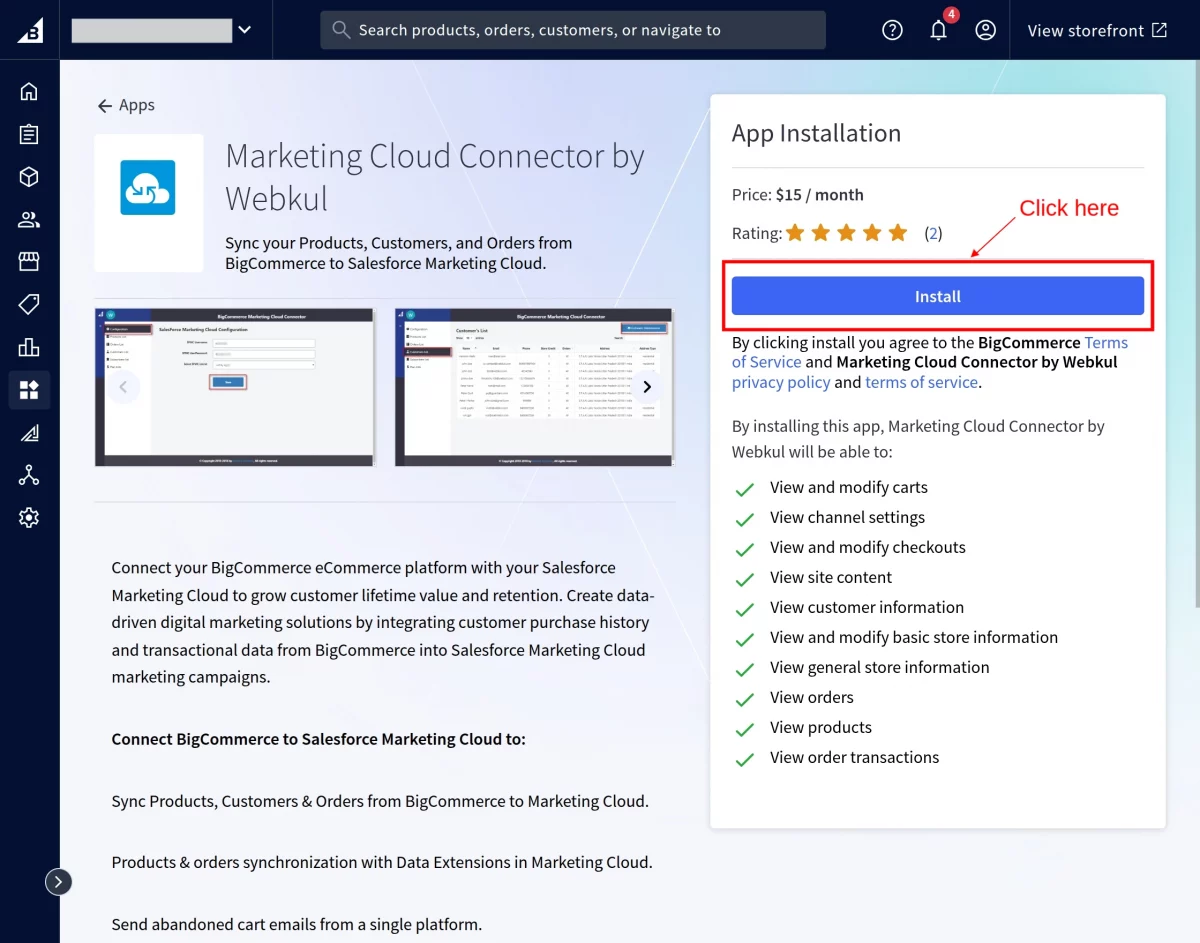The image size is (1200, 943).
Task: Open the Apps grid icon in sidebar
Action: 29,389
